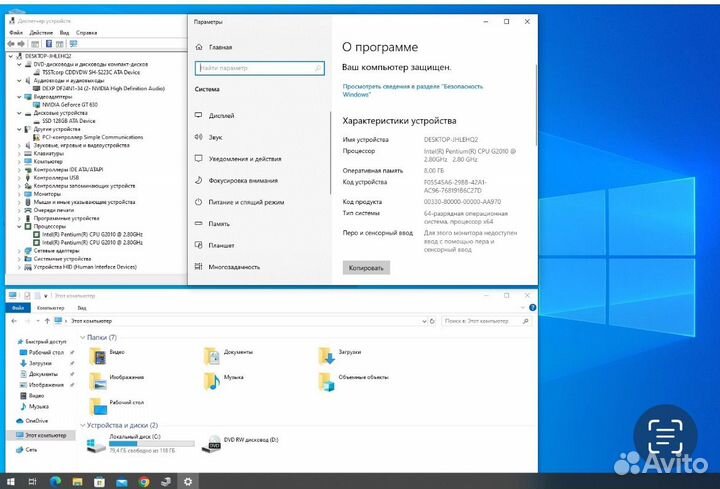The width and height of the screenshot is (720, 489).
Task: Go to Главная in Settings
Action: (220, 47)
